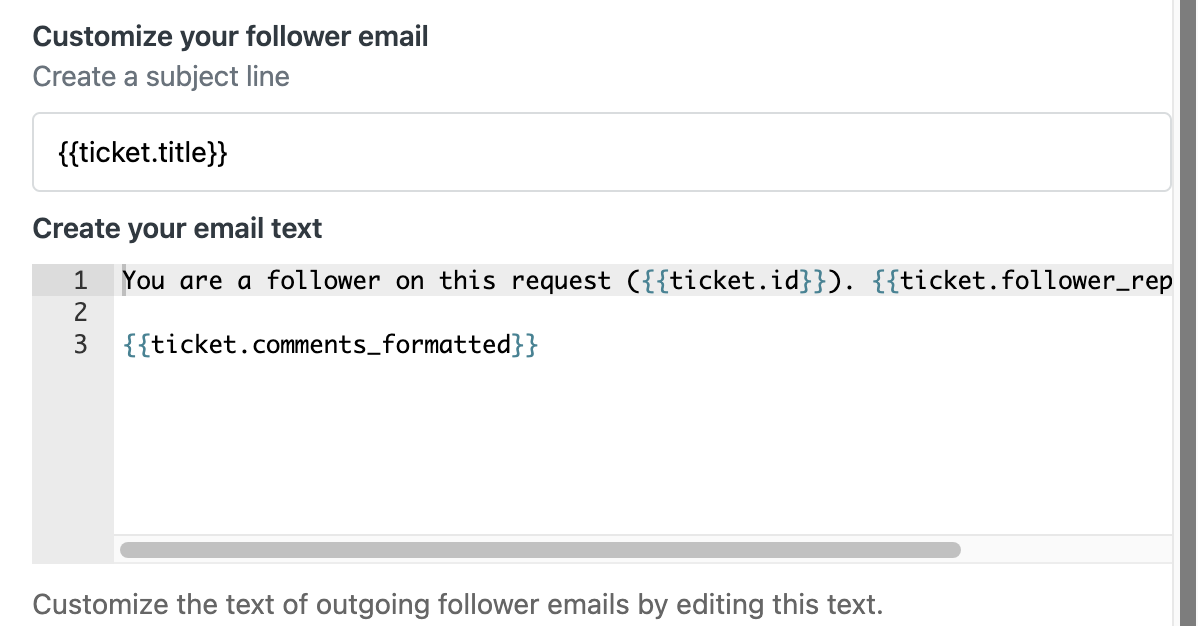
Task: Click the {{ticket.follower_rep placeholder at line end
Action: [x=1022, y=281]
